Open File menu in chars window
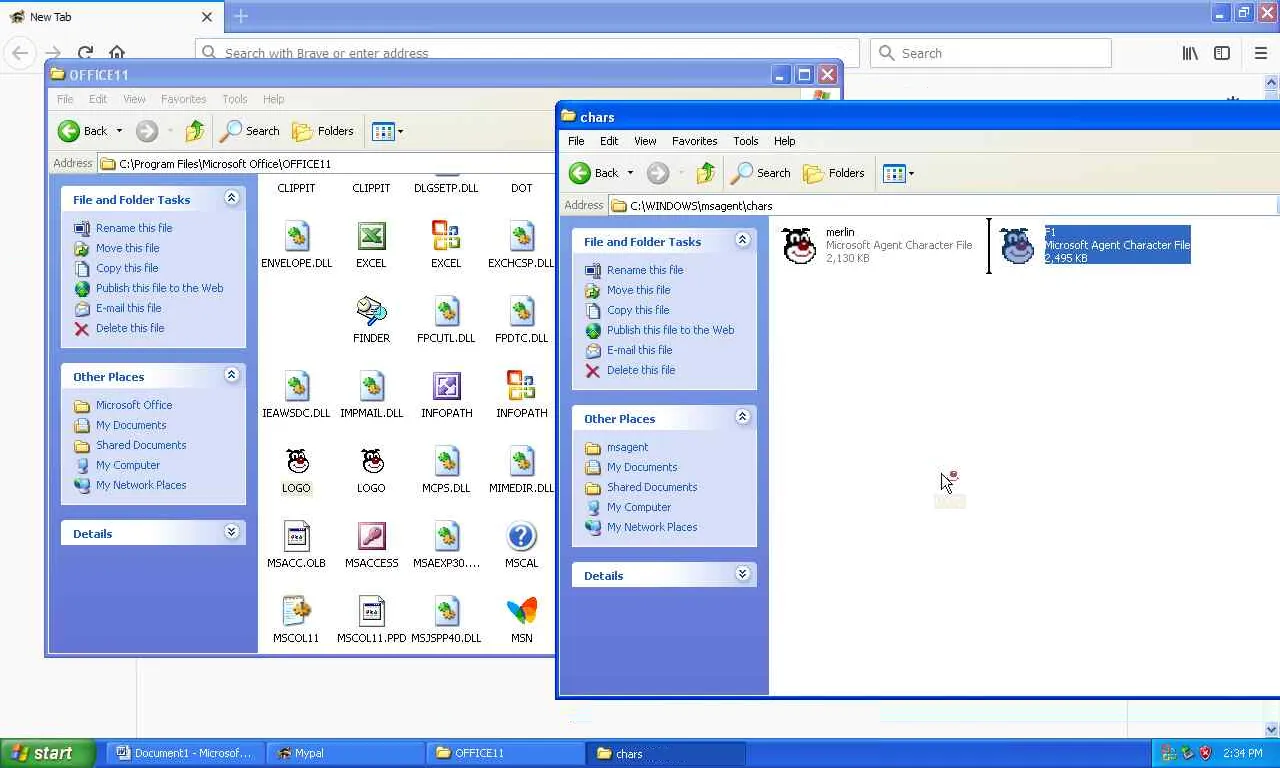 click(576, 141)
